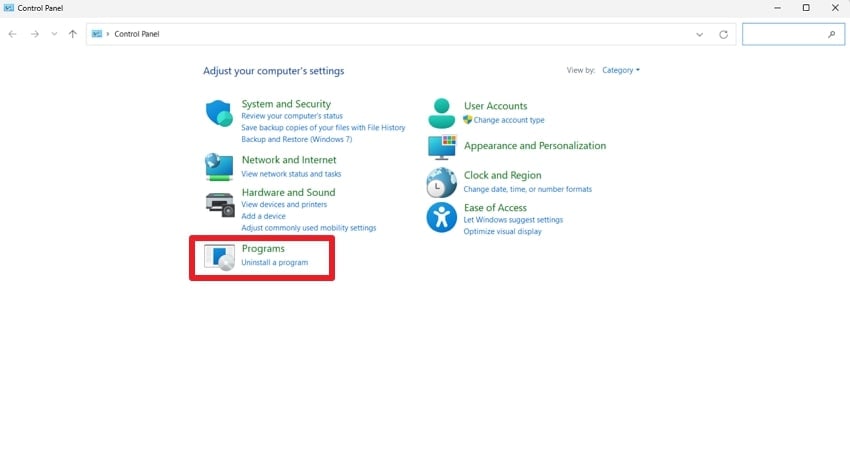
Task: Click Review your computer's status
Action: 292,116
